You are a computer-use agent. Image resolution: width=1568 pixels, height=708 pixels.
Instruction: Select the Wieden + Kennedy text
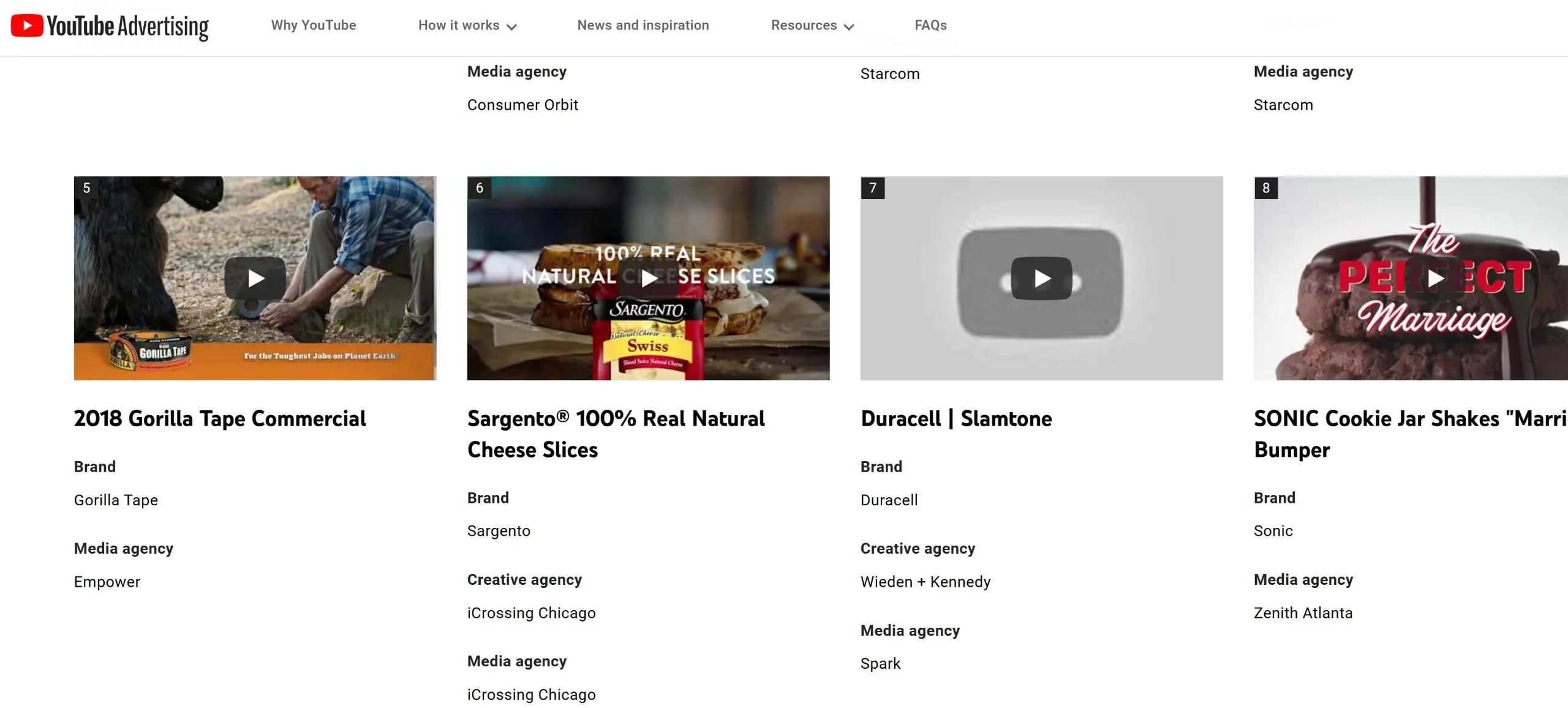pos(925,582)
